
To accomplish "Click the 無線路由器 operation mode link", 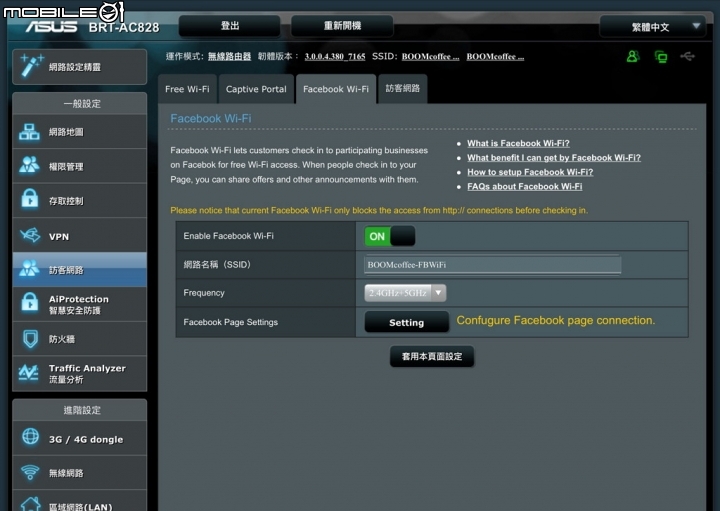I will [x=229, y=56].
